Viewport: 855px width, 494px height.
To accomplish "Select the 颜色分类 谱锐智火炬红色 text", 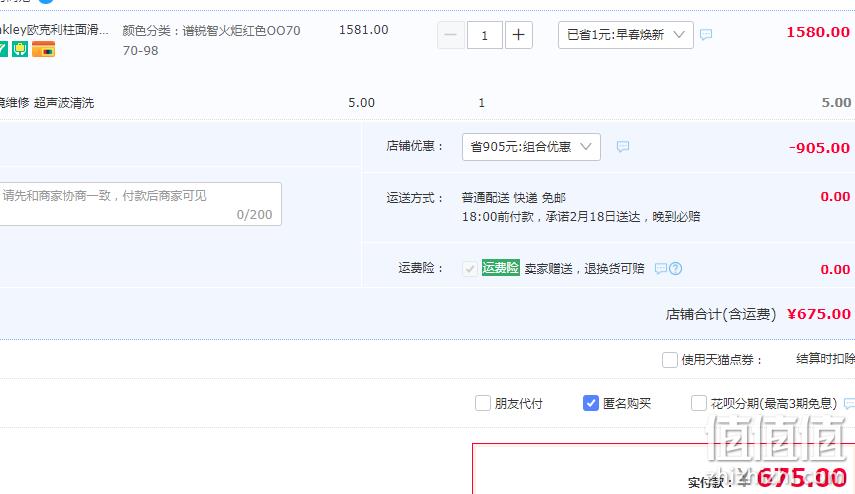I will (x=212, y=40).
